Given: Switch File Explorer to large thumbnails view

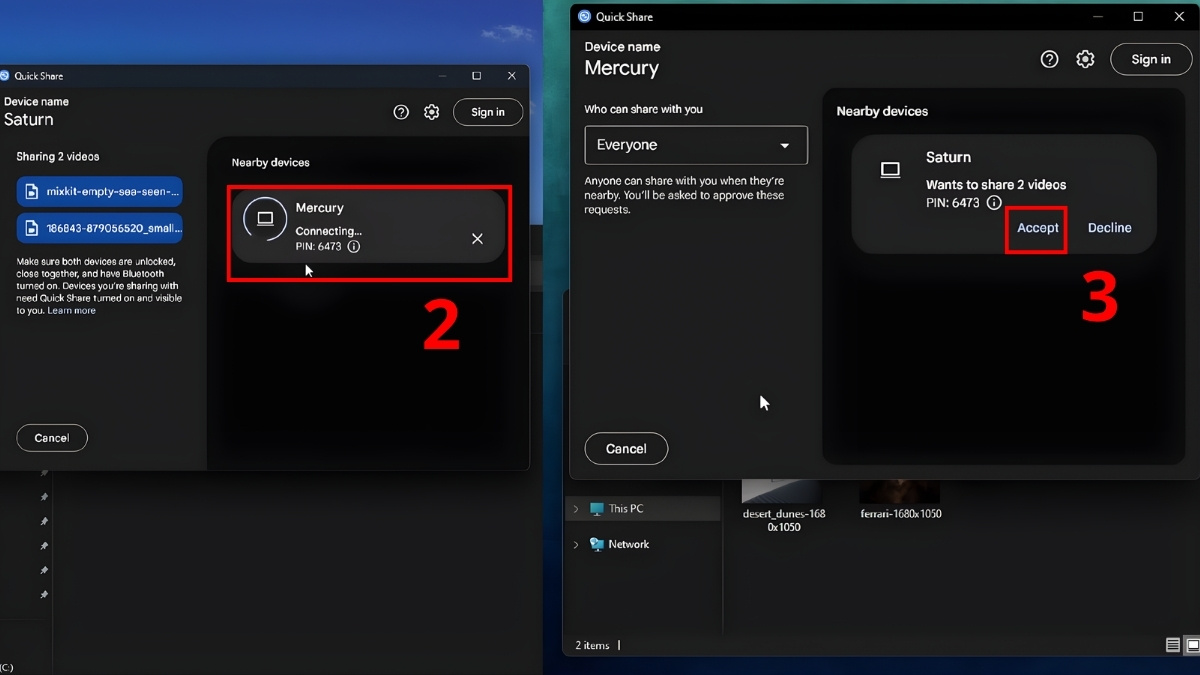Looking at the screenshot, I should (x=1192, y=646).
